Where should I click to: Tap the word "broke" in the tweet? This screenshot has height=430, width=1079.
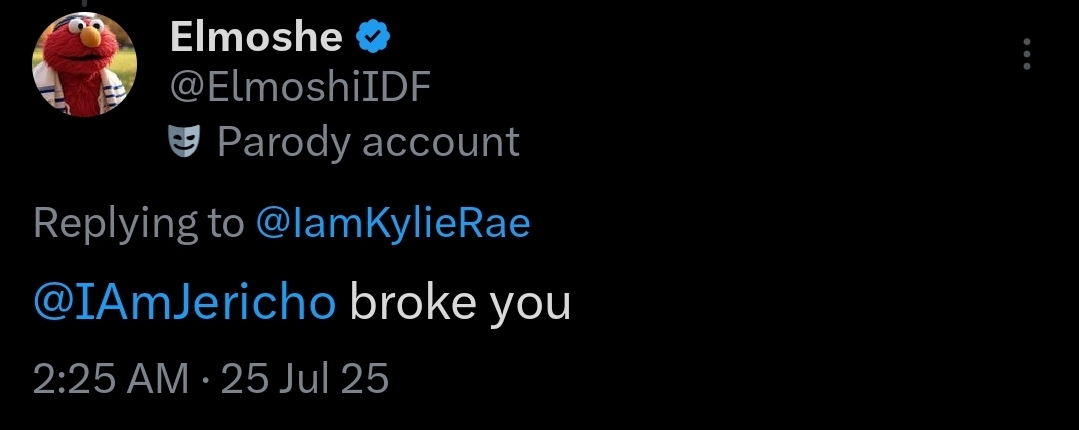(x=412, y=302)
